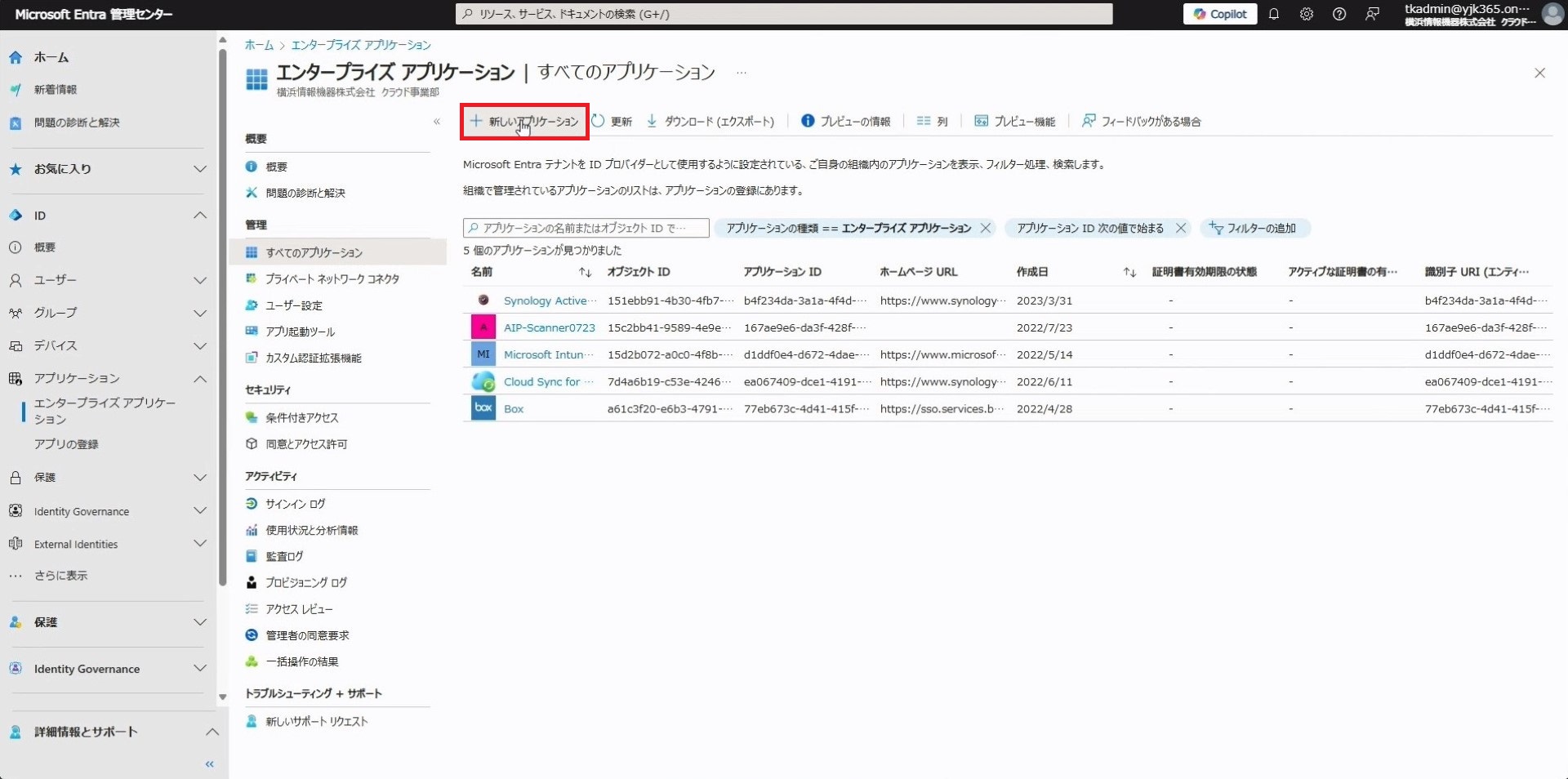Collapse 詳細情報とサポート section
Screen dimensions: 1568x779
[x=212, y=732]
